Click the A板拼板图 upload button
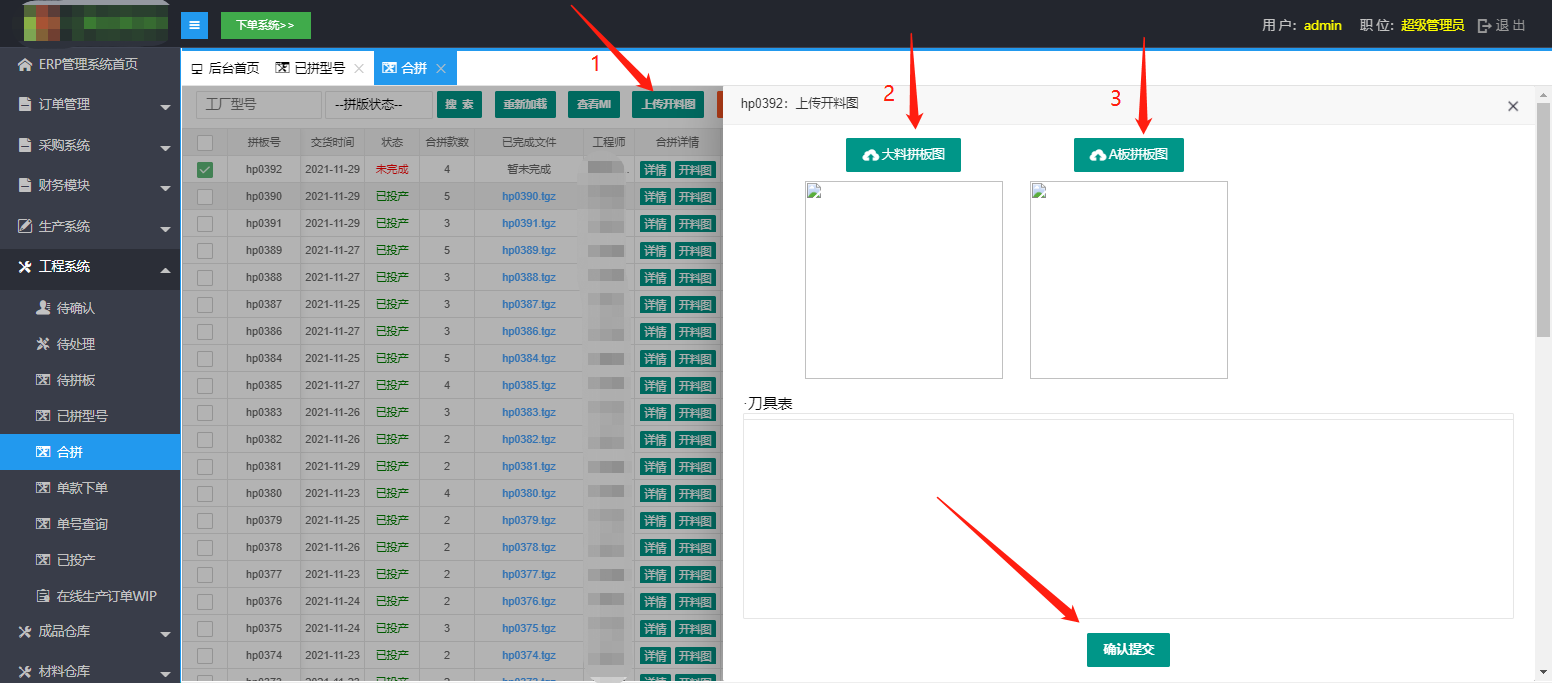The height and width of the screenshot is (683, 1552). click(1128, 155)
